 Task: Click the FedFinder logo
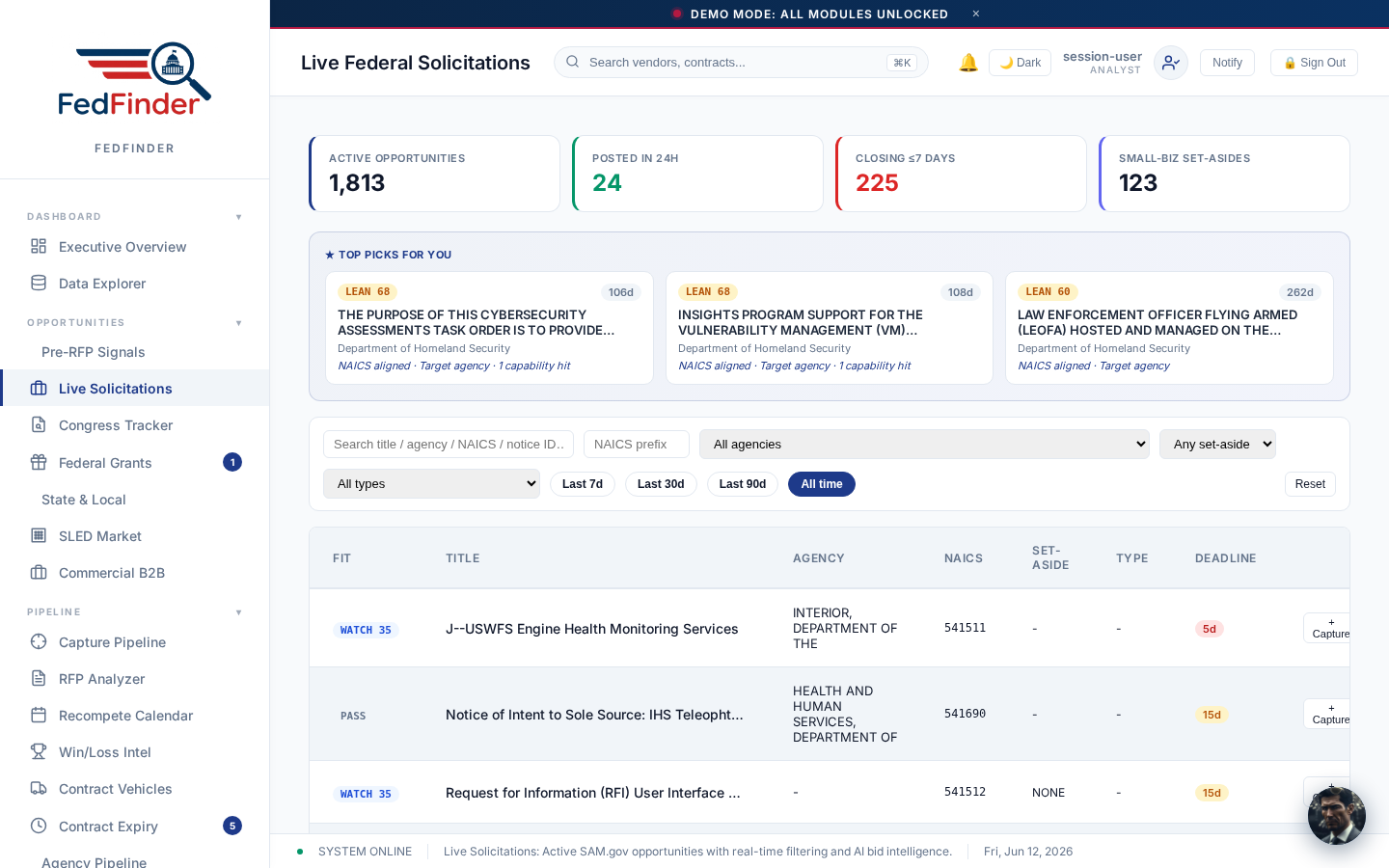point(134,80)
